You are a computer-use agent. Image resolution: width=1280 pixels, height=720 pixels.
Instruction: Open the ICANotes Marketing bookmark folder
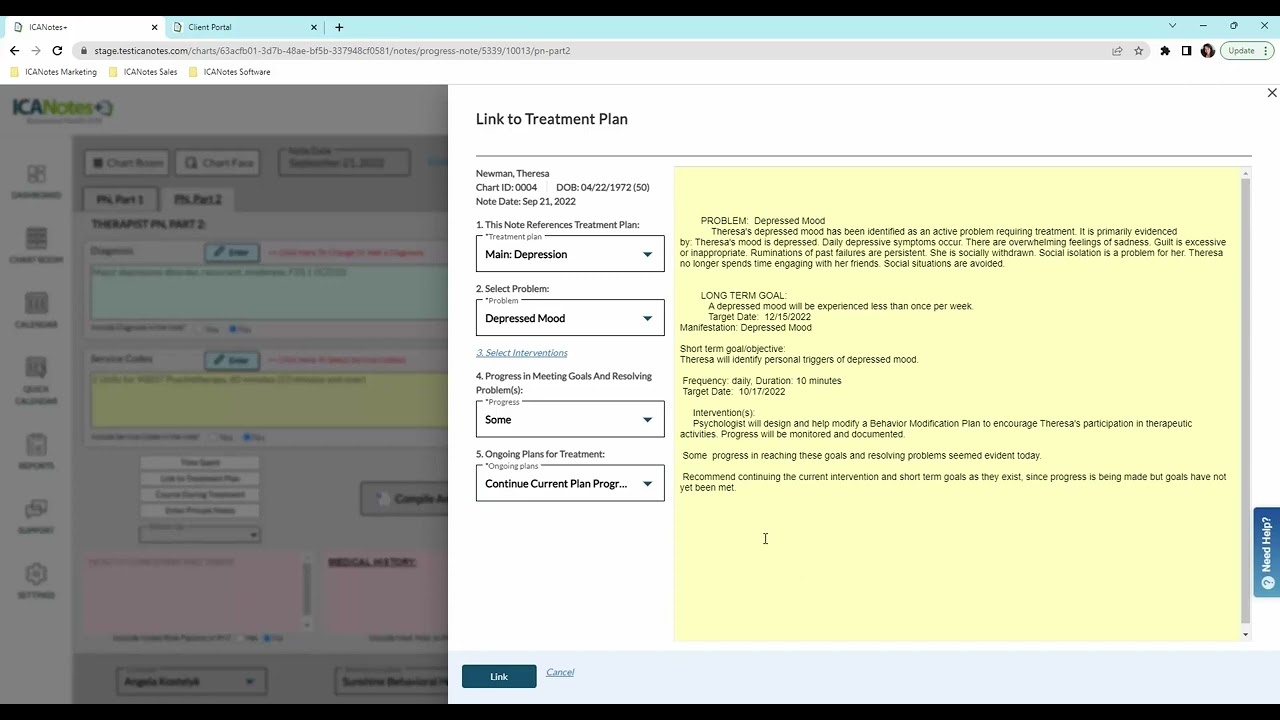click(x=53, y=72)
